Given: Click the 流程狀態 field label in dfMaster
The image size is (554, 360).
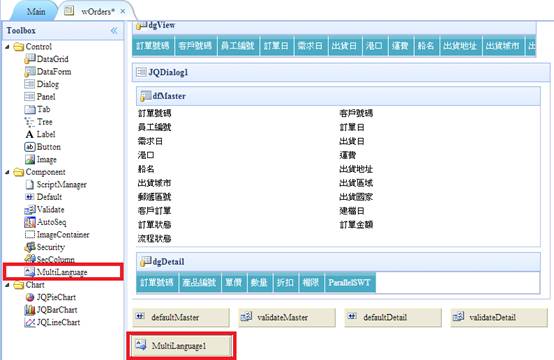Looking at the screenshot, I should [154, 238].
